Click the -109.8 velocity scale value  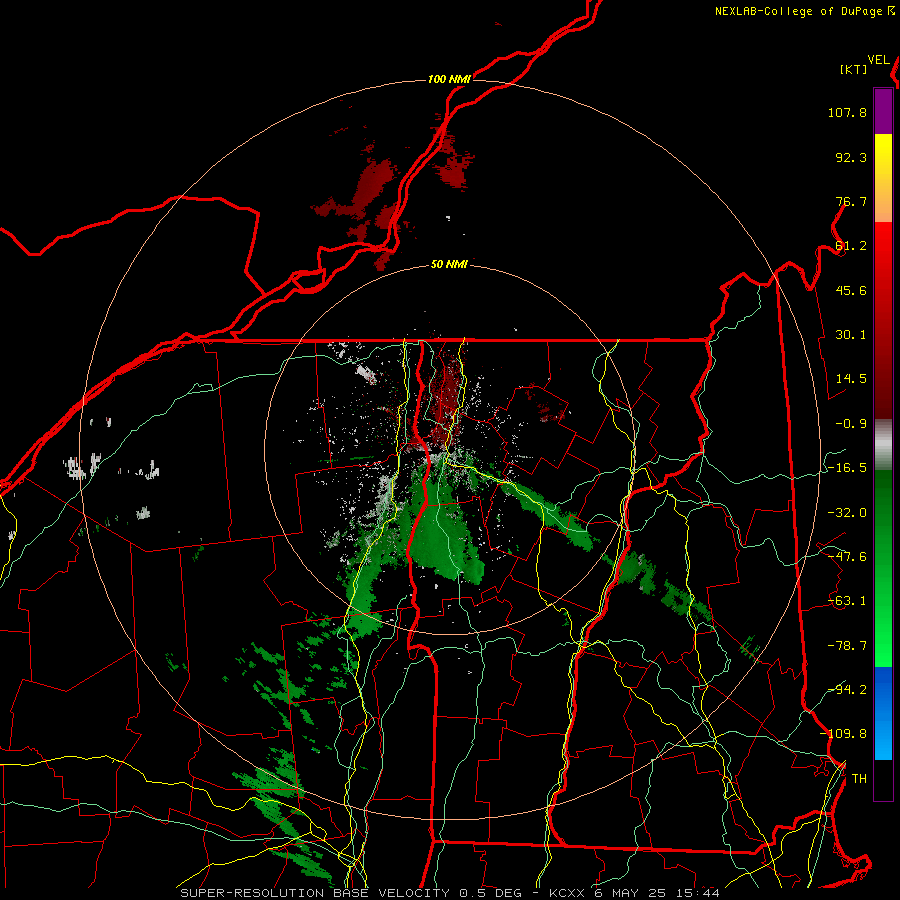tap(843, 734)
